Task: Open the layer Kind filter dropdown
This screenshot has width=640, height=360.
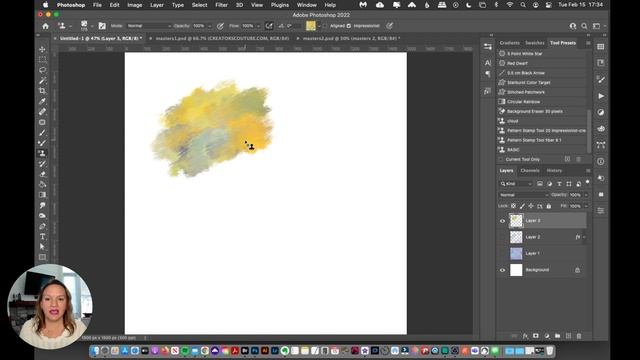Action: pos(516,184)
